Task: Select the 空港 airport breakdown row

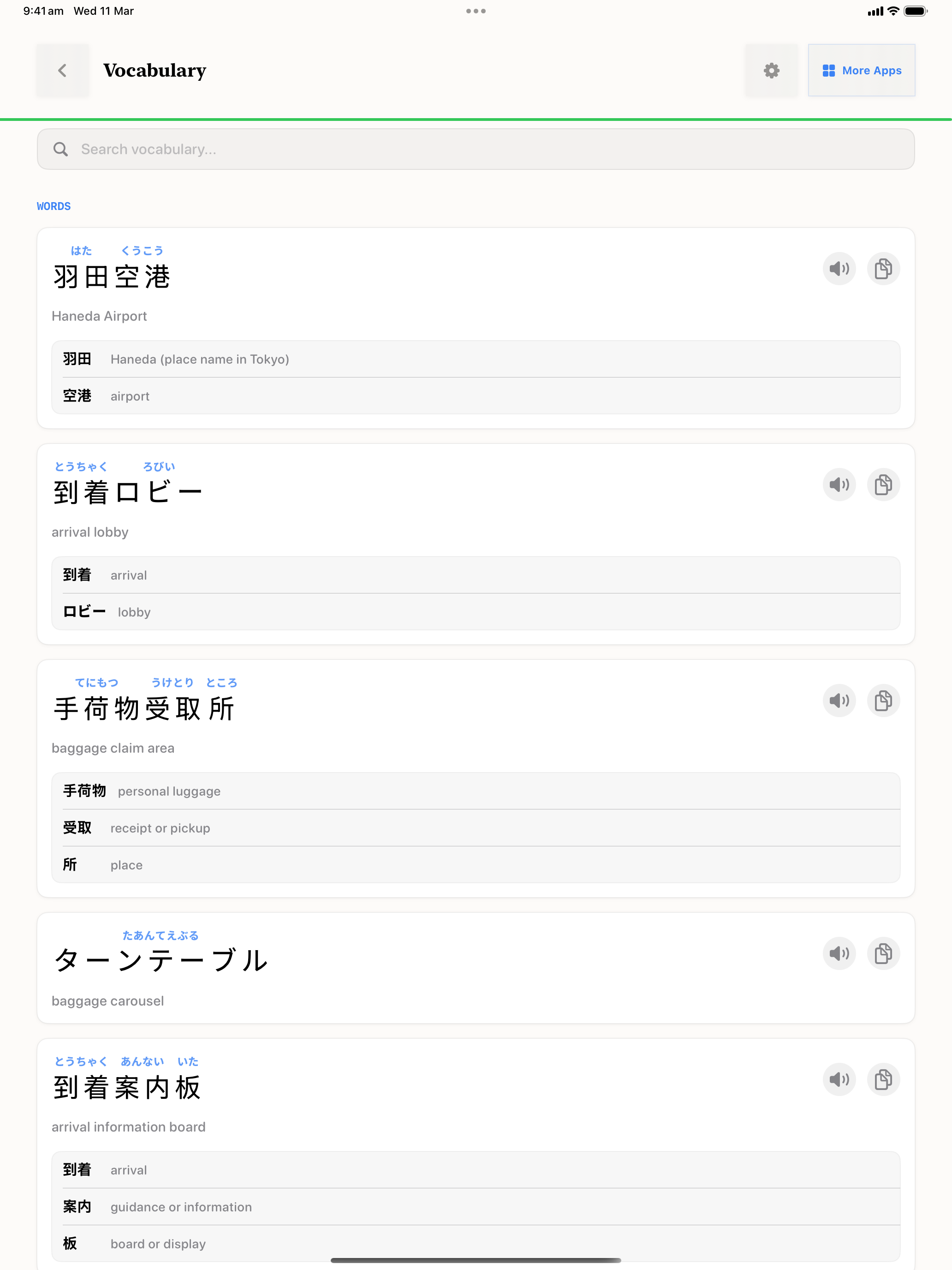Action: pos(476,396)
